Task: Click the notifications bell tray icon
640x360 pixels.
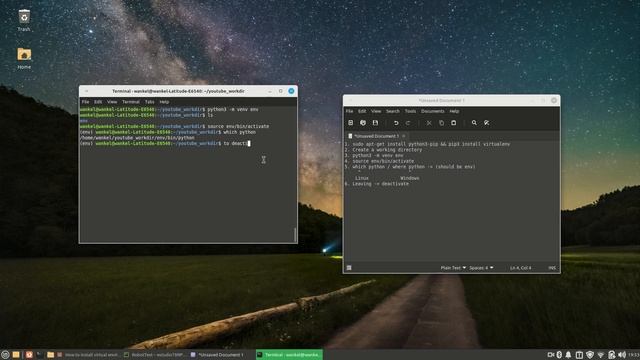Action: click(x=568, y=355)
